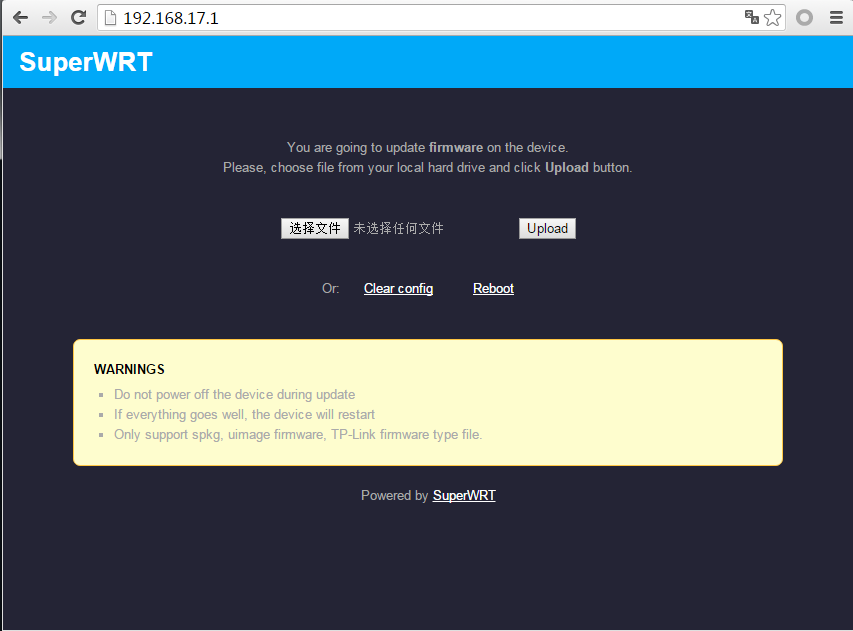The image size is (853, 631).
Task: Click the Reboot link
Action: coord(493,288)
